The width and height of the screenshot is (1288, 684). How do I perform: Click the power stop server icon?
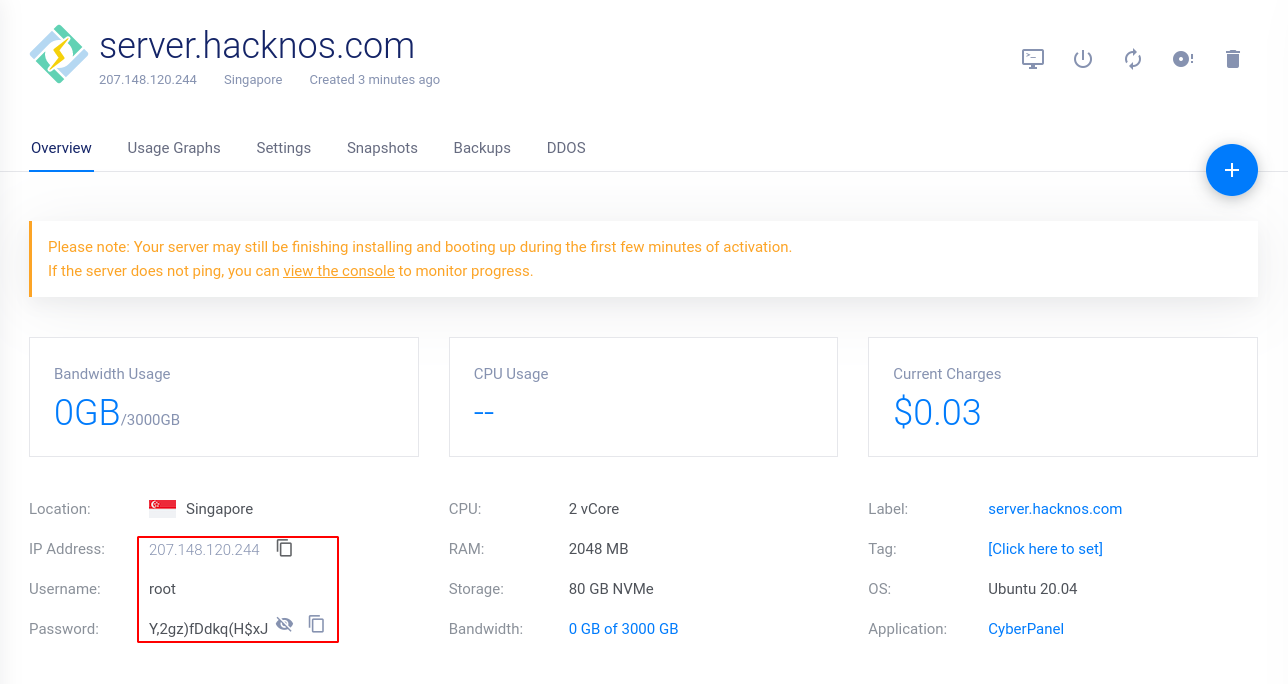1083,59
